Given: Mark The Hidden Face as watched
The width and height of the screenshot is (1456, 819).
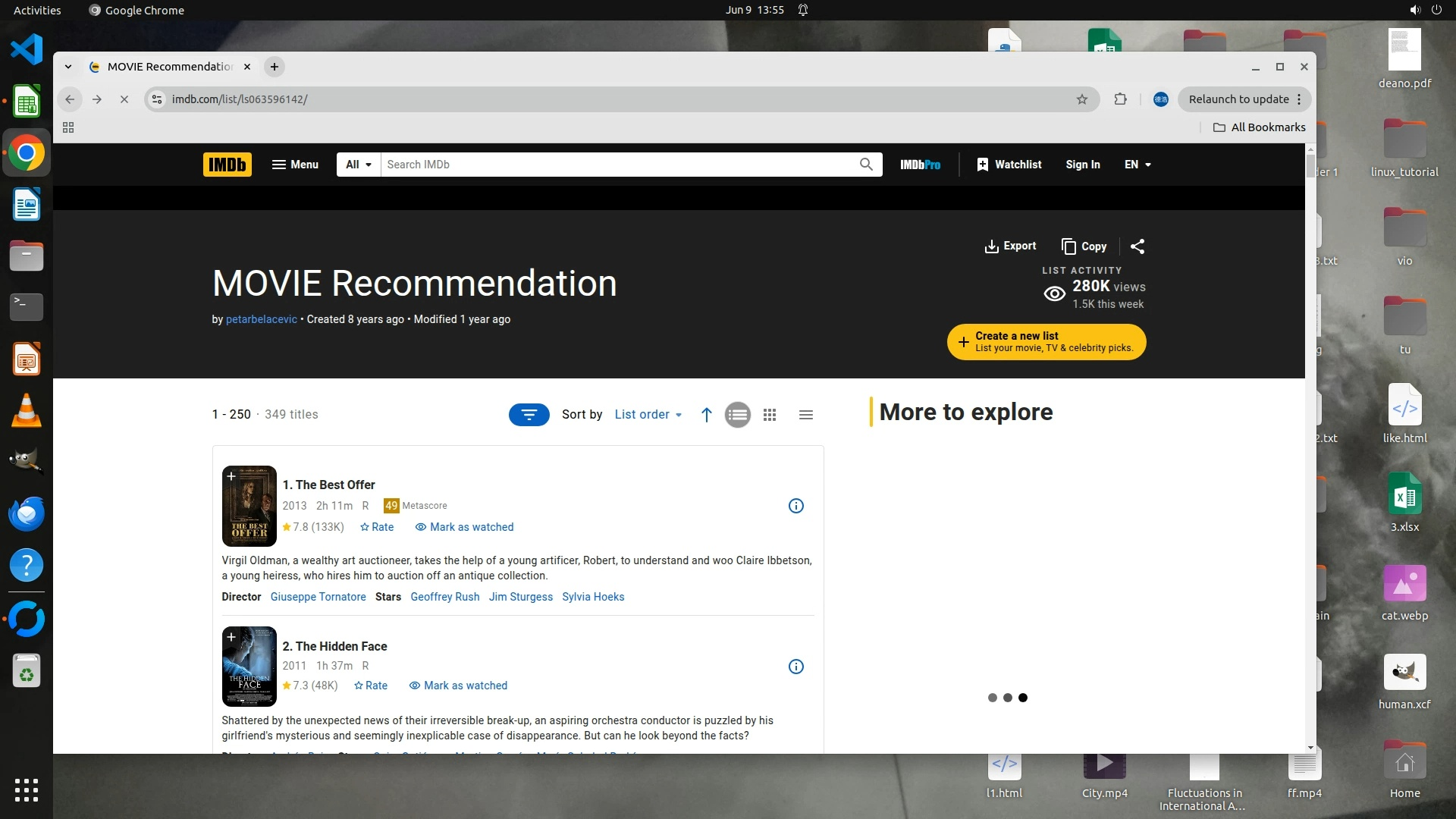Looking at the screenshot, I should click(x=458, y=686).
